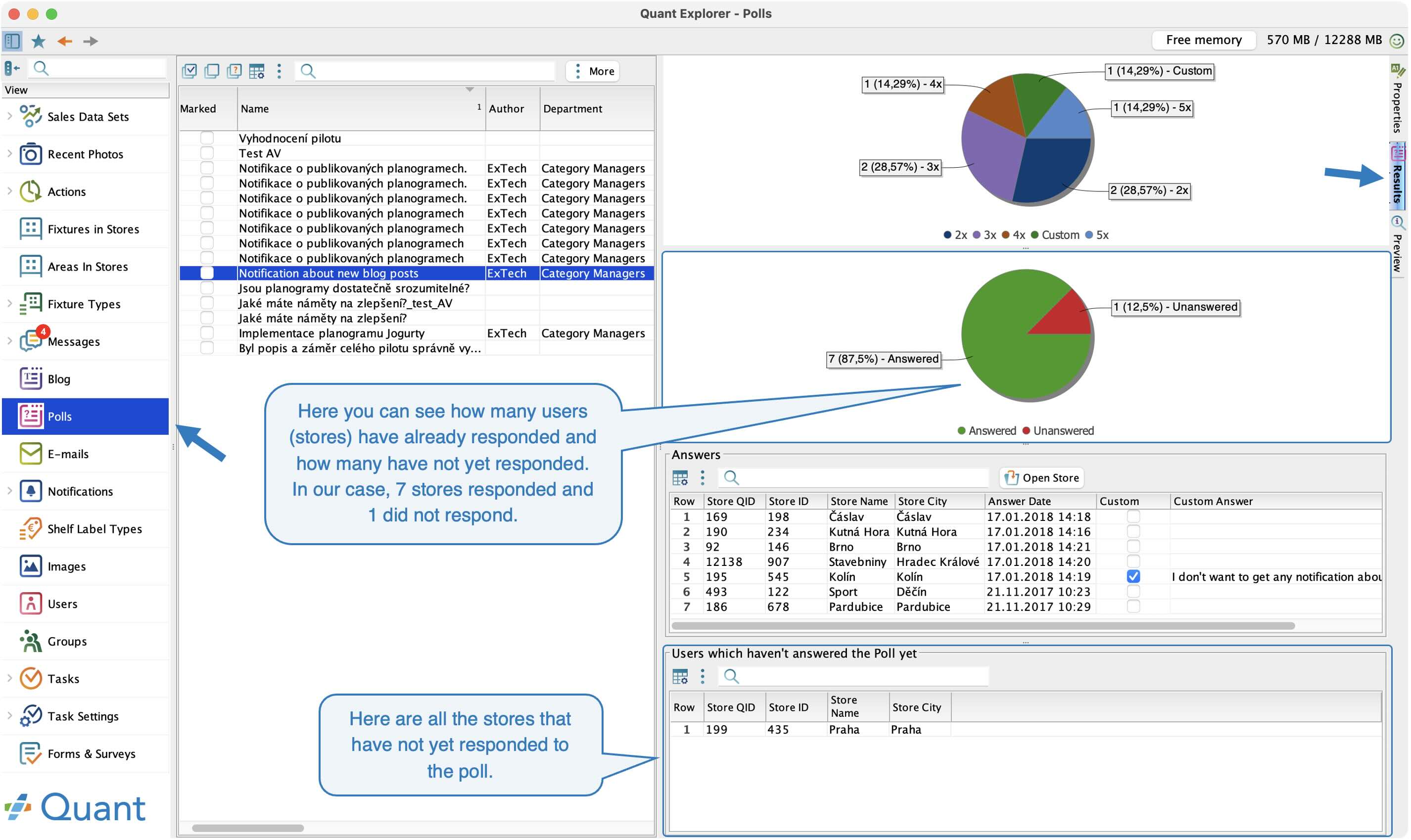Open three-dot menu in unanswered users panel
Screen dimensions: 1411x840
pyautogui.click(x=703, y=676)
